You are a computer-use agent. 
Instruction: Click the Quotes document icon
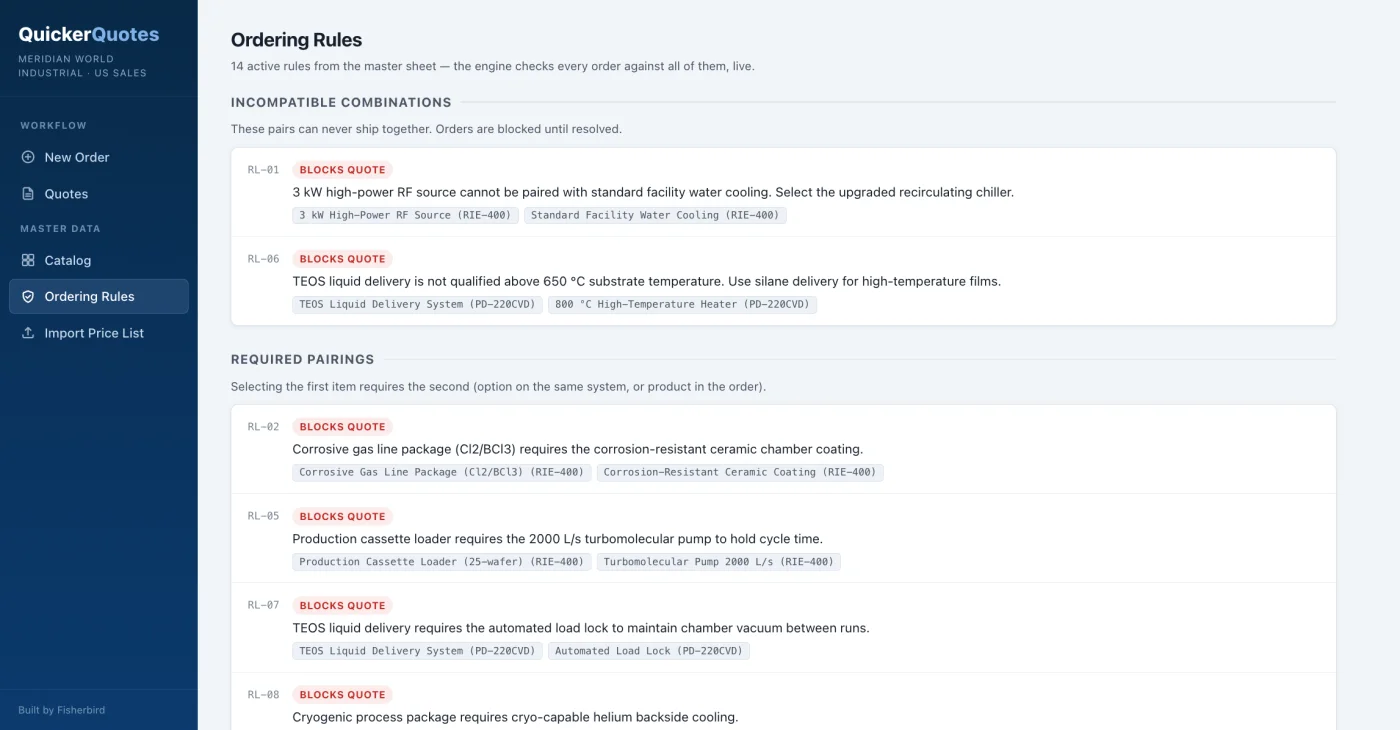coord(28,194)
